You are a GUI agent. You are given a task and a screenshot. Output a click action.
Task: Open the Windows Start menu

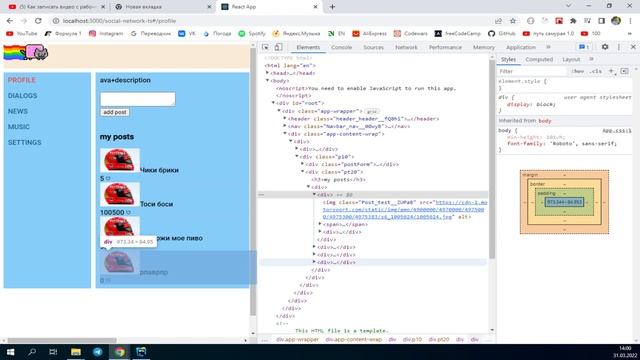[x=10, y=352]
